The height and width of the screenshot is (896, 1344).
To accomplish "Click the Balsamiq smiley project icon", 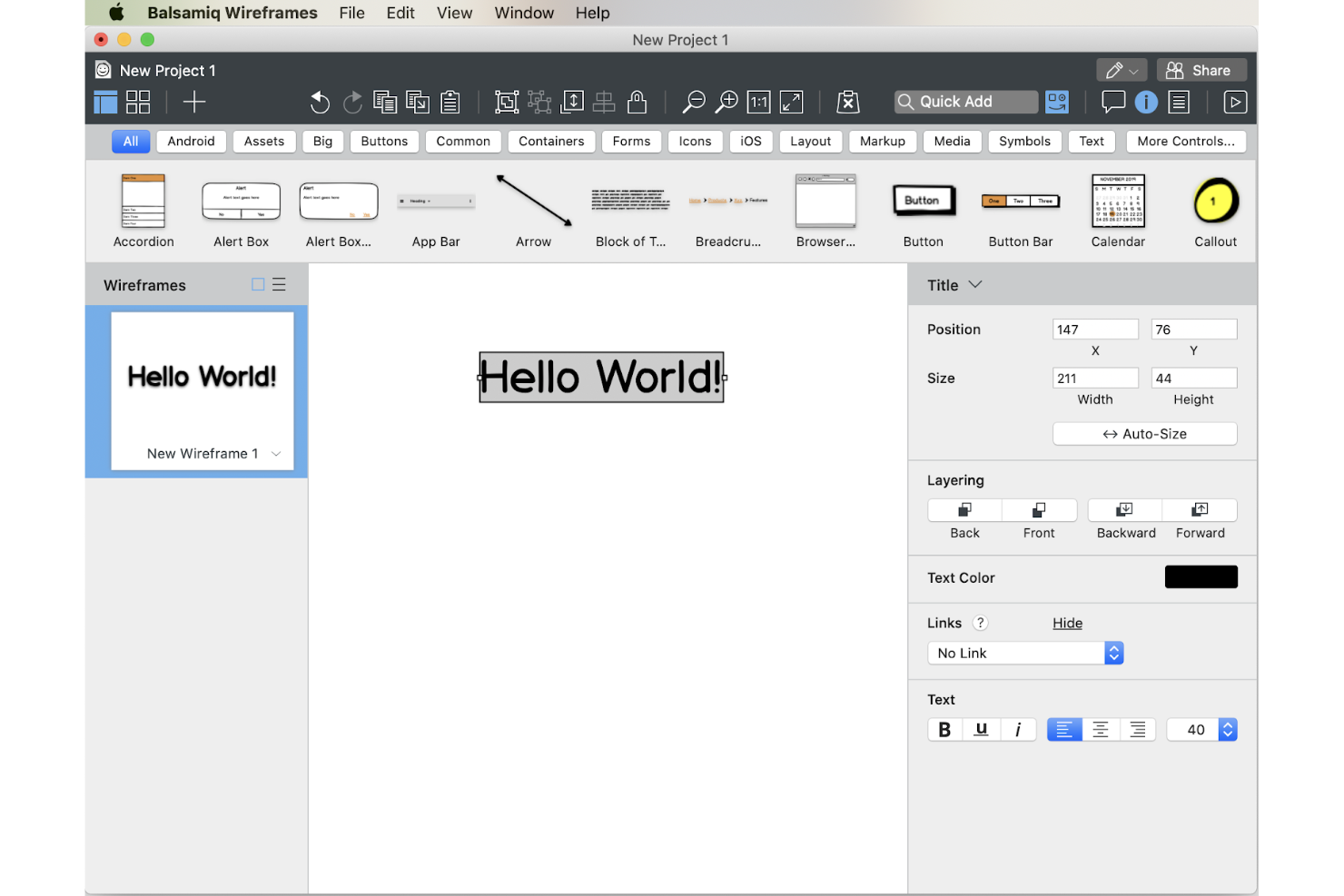I will (104, 70).
